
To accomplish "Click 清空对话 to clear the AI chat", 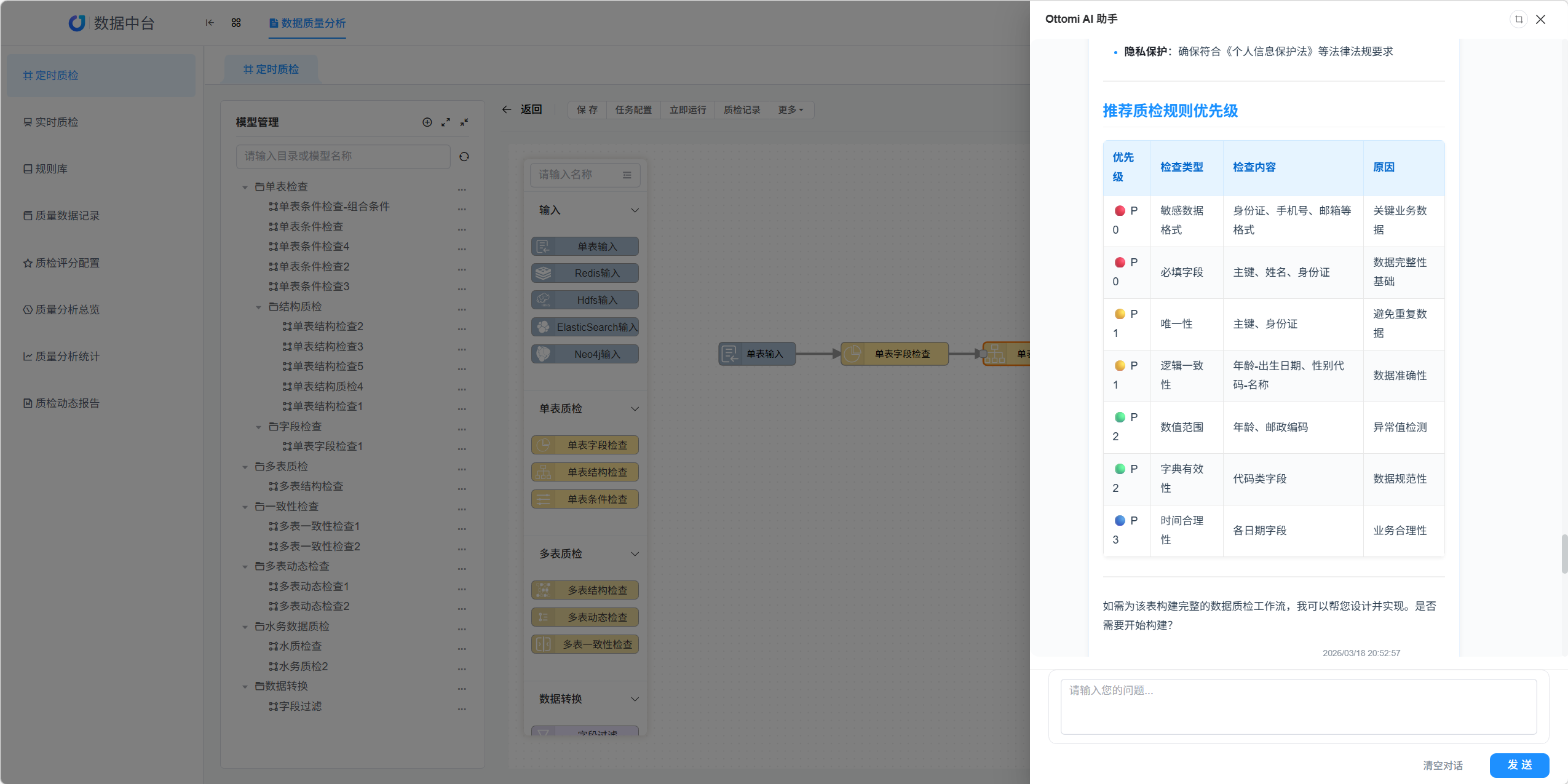I will tap(1443, 765).
